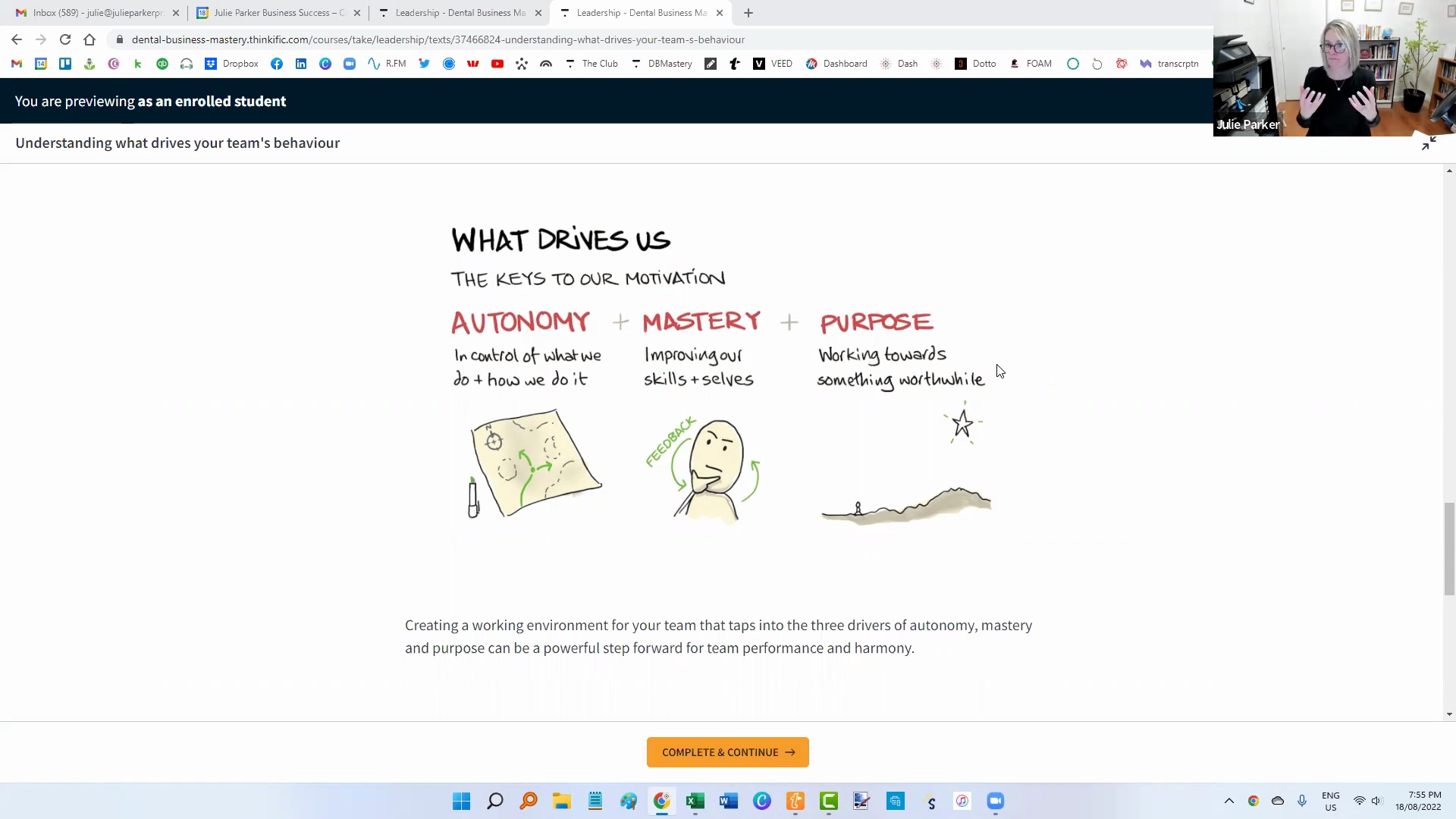Image resolution: width=1456 pixels, height=819 pixels.
Task: Go to the browser home page
Action: tap(89, 39)
